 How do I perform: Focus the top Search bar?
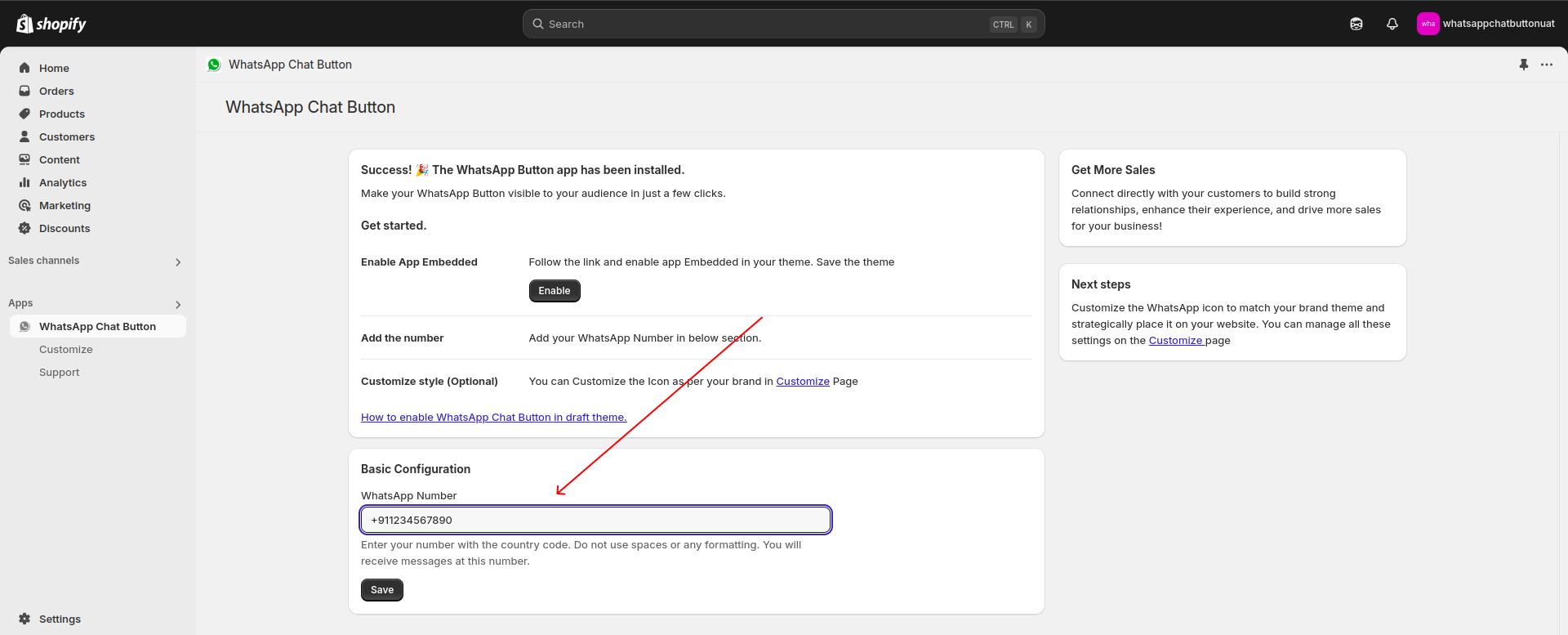(784, 24)
